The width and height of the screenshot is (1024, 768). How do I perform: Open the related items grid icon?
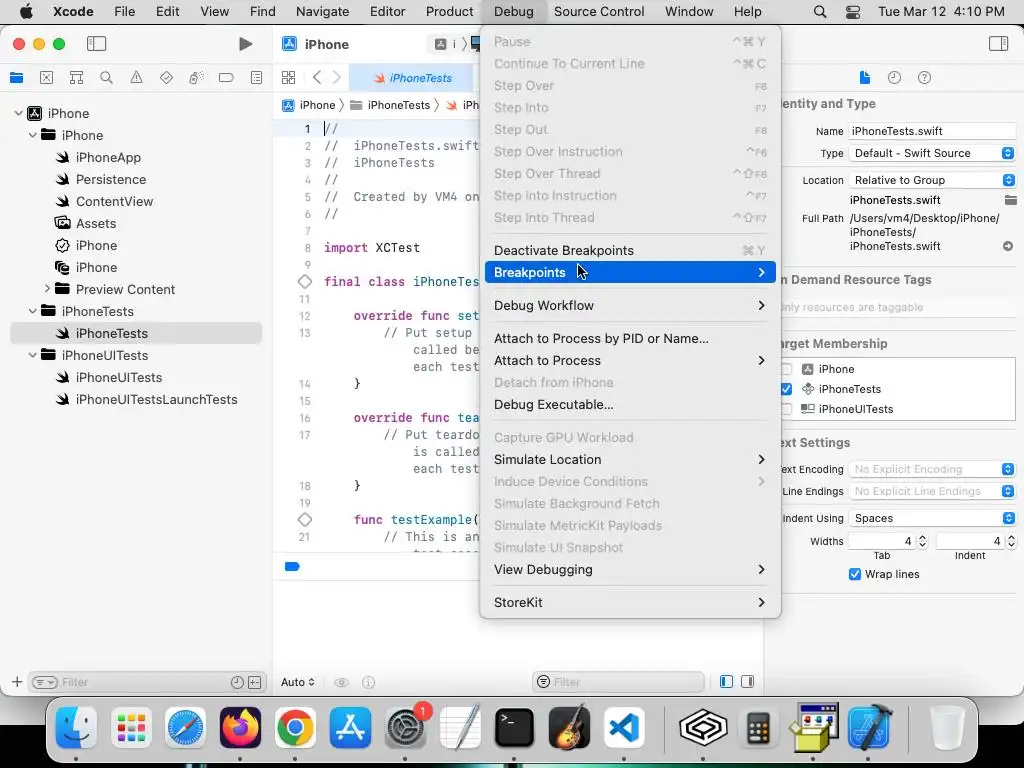[288, 78]
